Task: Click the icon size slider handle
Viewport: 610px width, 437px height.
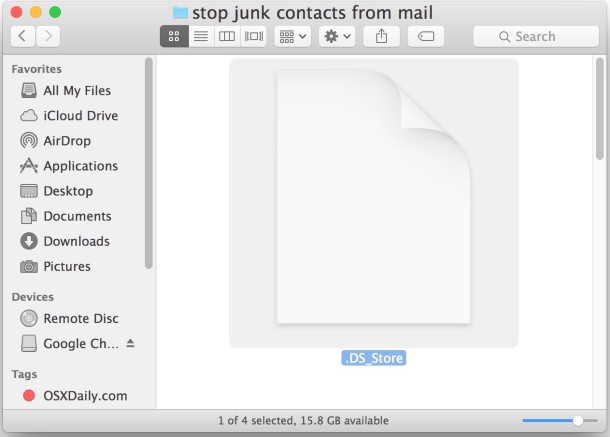Action: [578, 420]
